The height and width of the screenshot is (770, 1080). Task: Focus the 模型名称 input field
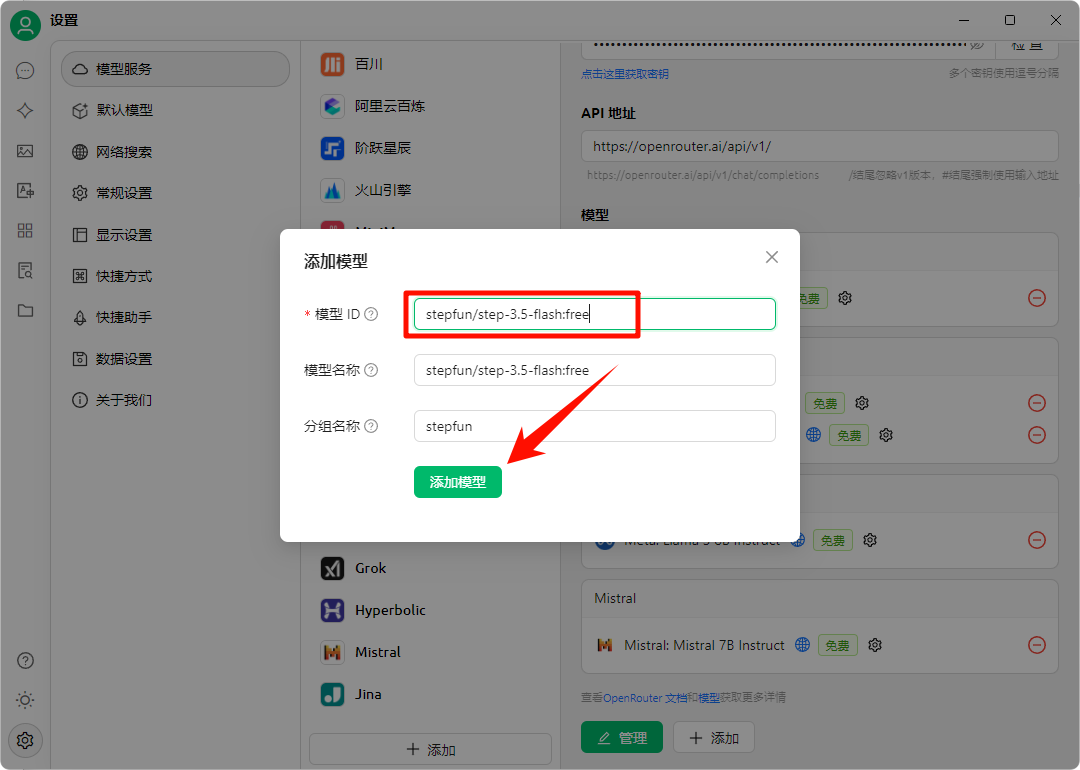point(594,370)
